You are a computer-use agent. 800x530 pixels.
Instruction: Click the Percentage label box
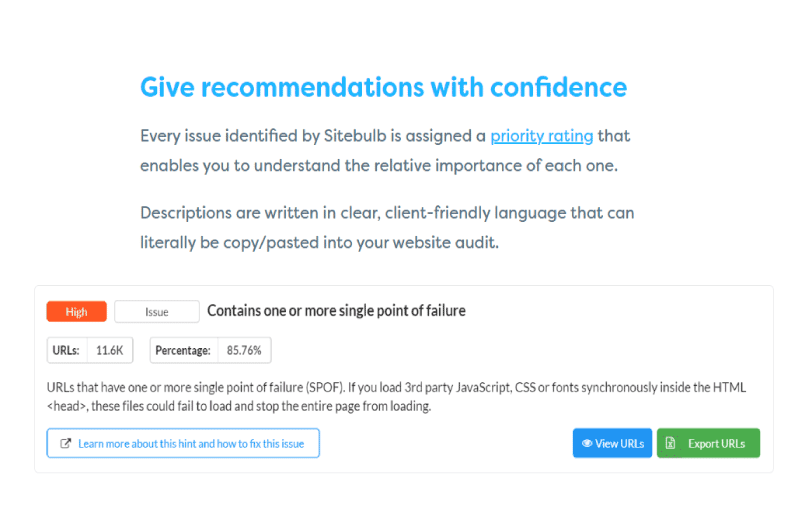184,350
